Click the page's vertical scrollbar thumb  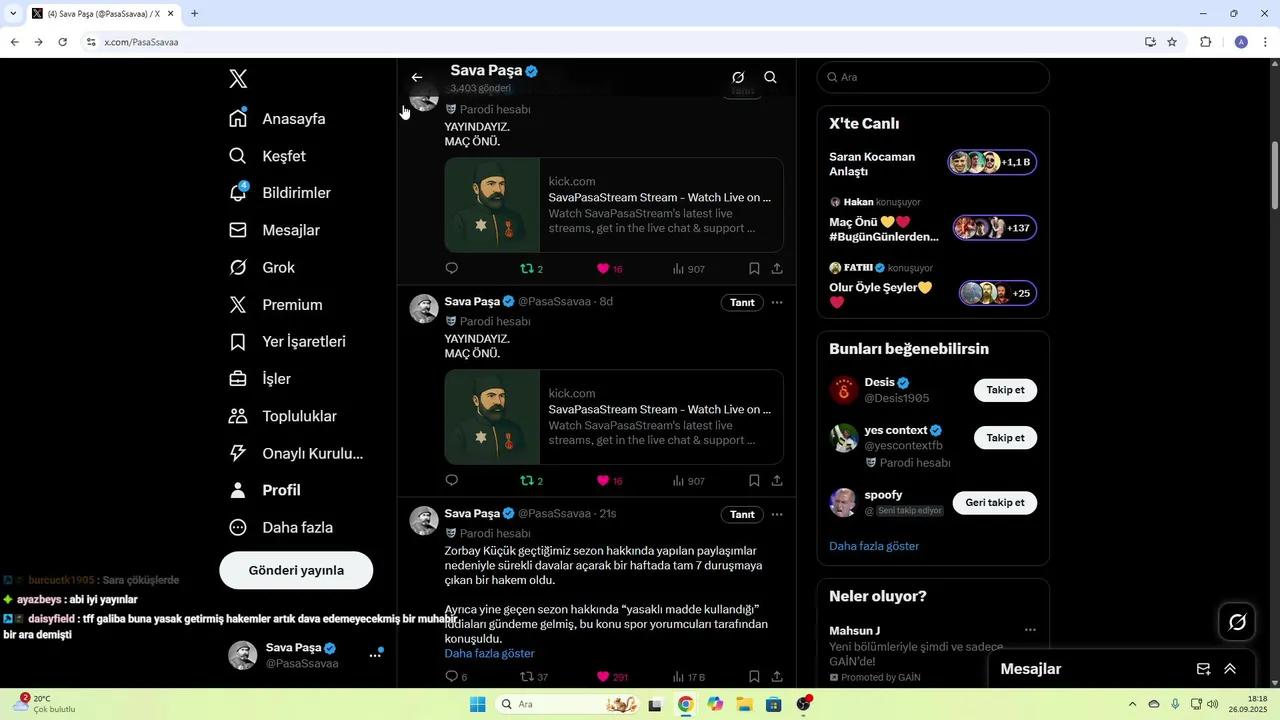click(1274, 175)
